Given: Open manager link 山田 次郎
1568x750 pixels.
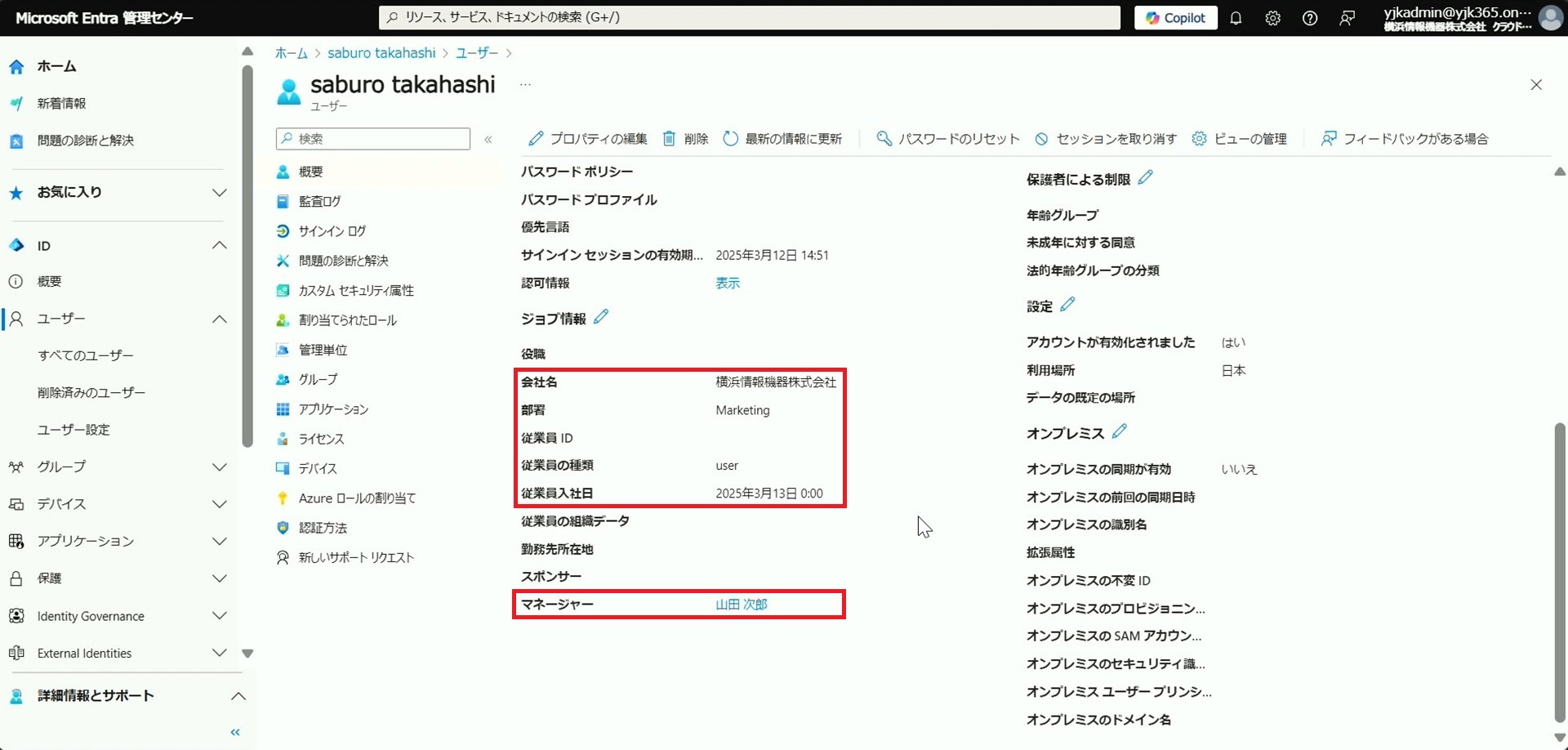Looking at the screenshot, I should [x=741, y=605].
